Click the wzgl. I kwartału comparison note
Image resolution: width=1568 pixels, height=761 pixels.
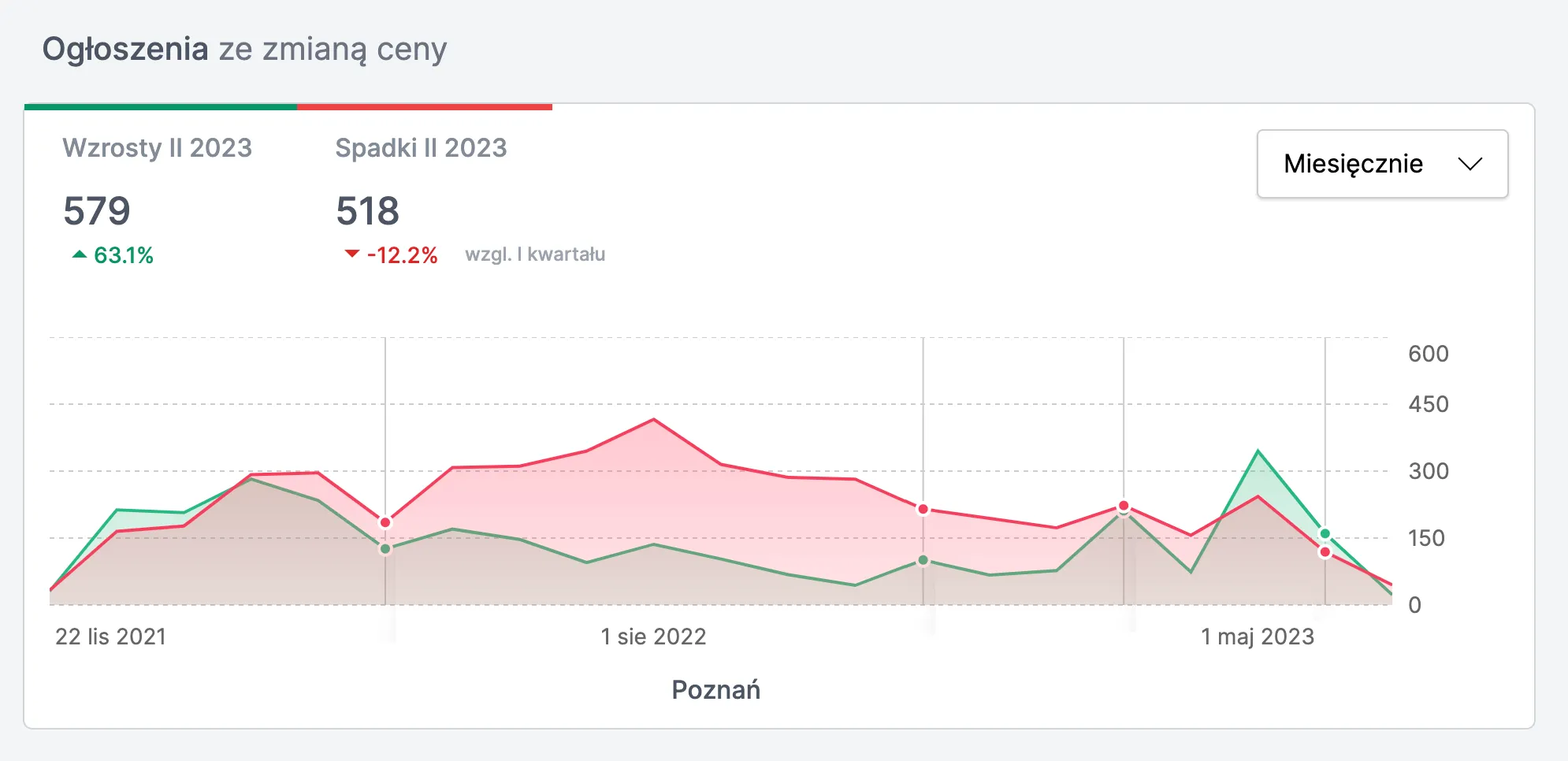(535, 254)
